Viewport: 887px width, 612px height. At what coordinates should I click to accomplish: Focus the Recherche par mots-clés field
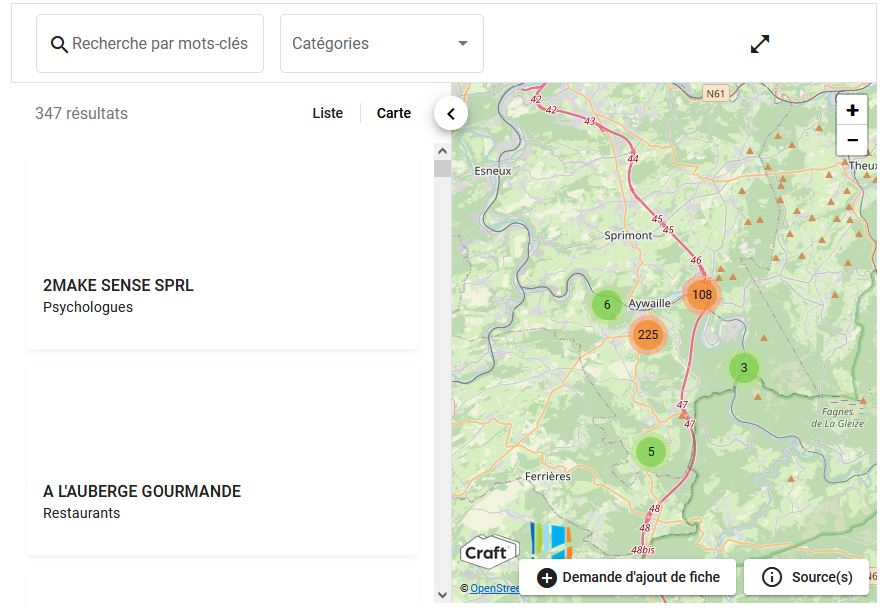click(x=150, y=44)
